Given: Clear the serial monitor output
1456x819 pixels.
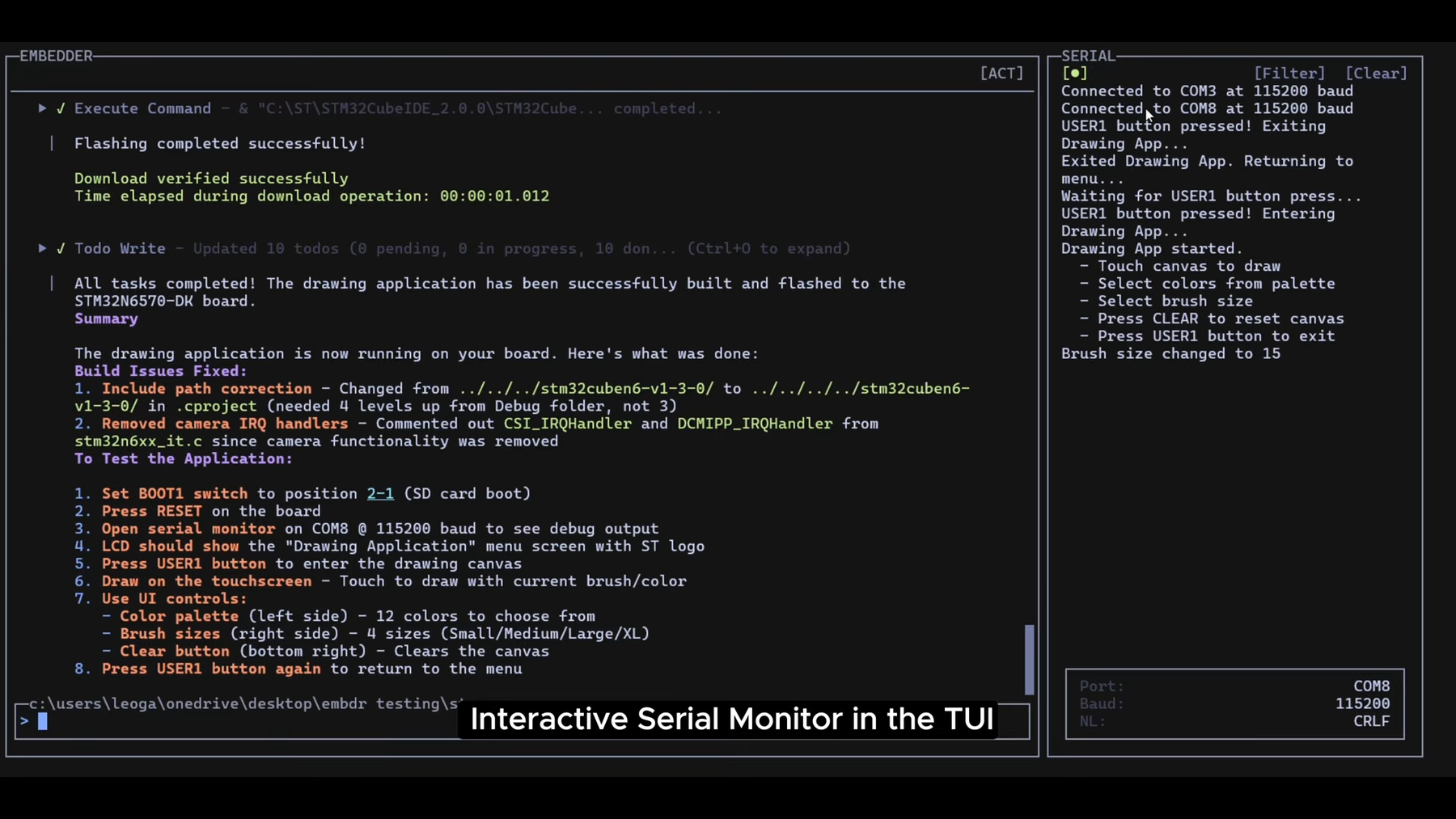Looking at the screenshot, I should pos(1376,74).
